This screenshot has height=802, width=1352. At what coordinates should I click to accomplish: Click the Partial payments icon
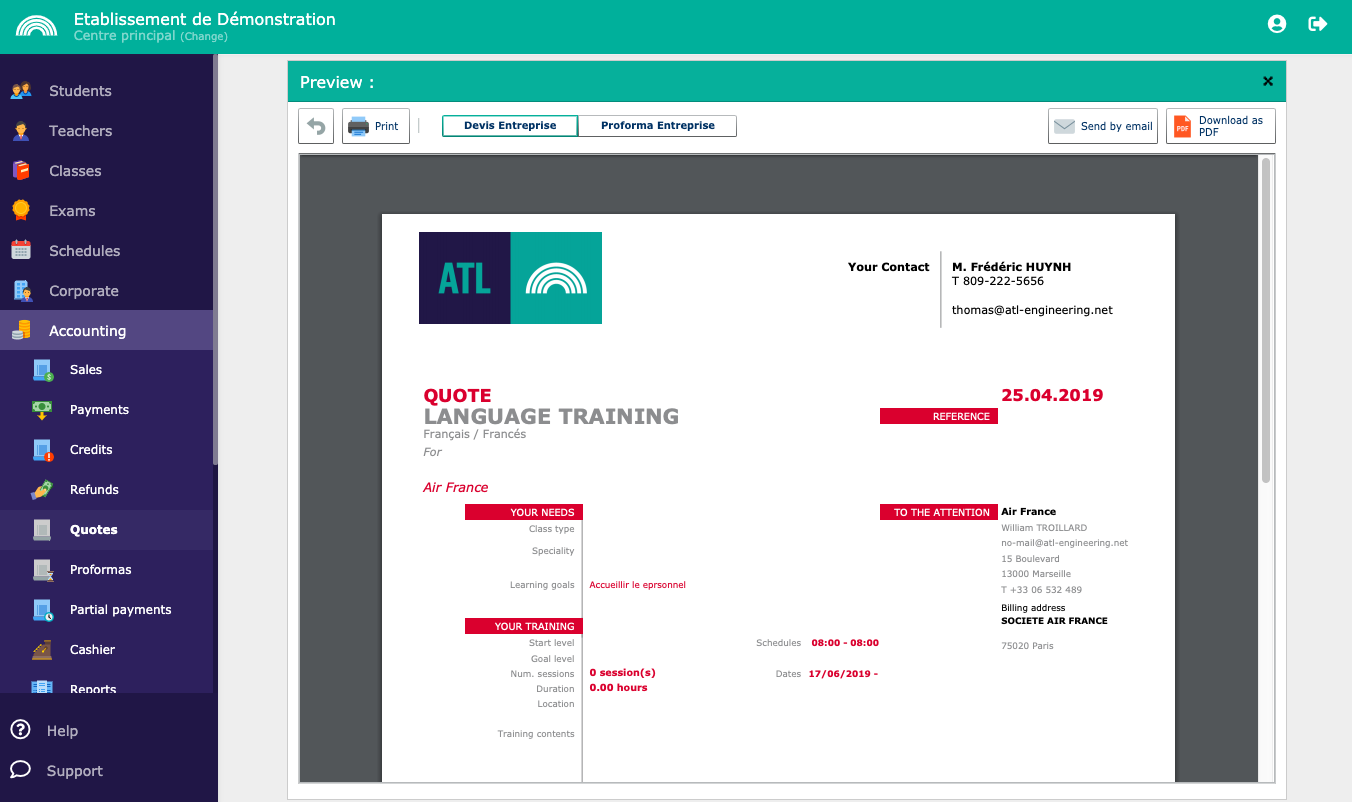[x=42, y=610]
